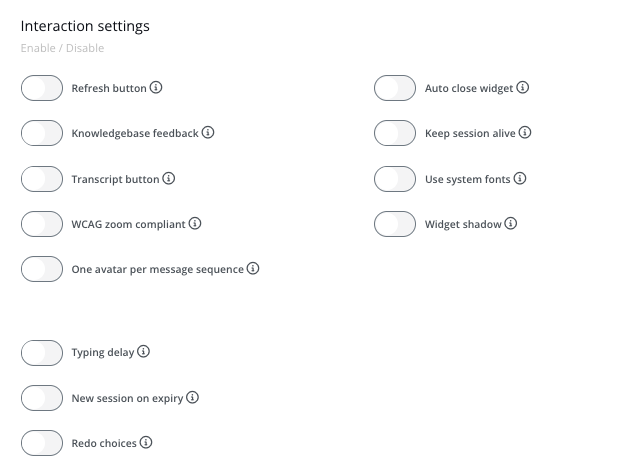
Task: Click info icon beside Redo choices
Action: coord(146,442)
